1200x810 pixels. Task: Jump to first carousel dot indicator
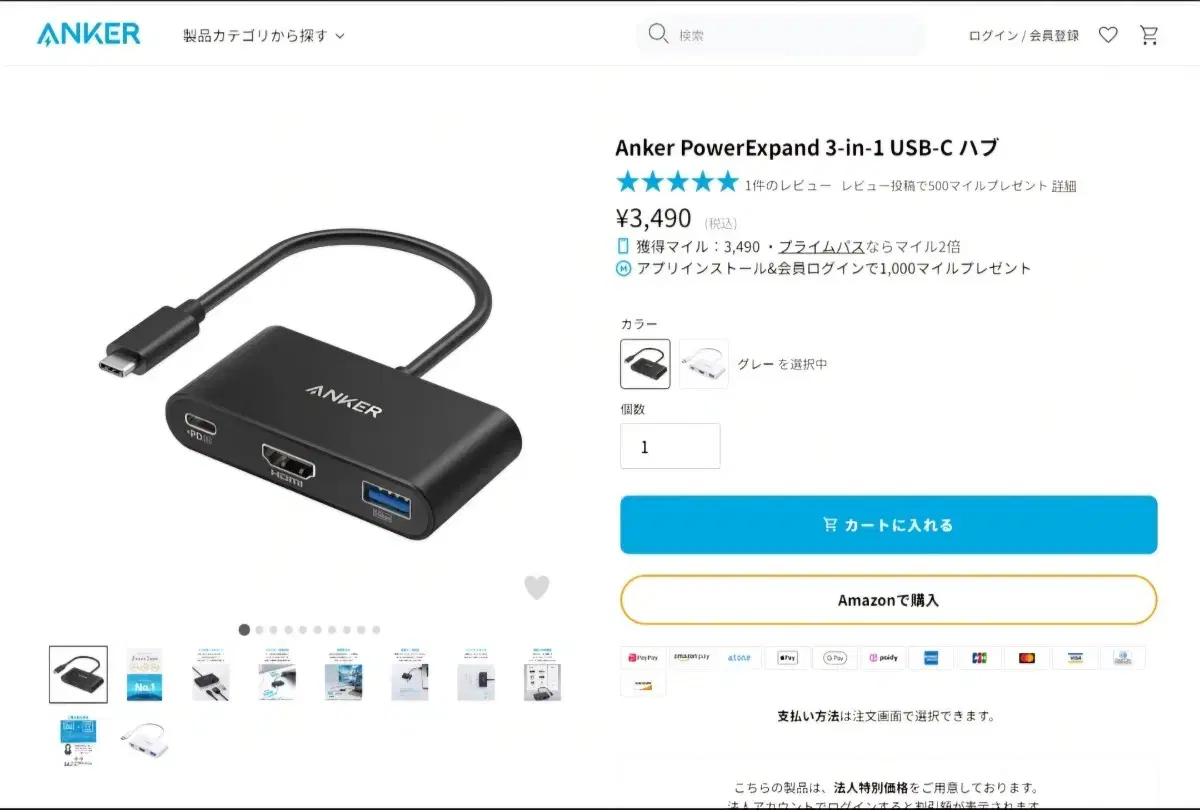click(x=244, y=630)
